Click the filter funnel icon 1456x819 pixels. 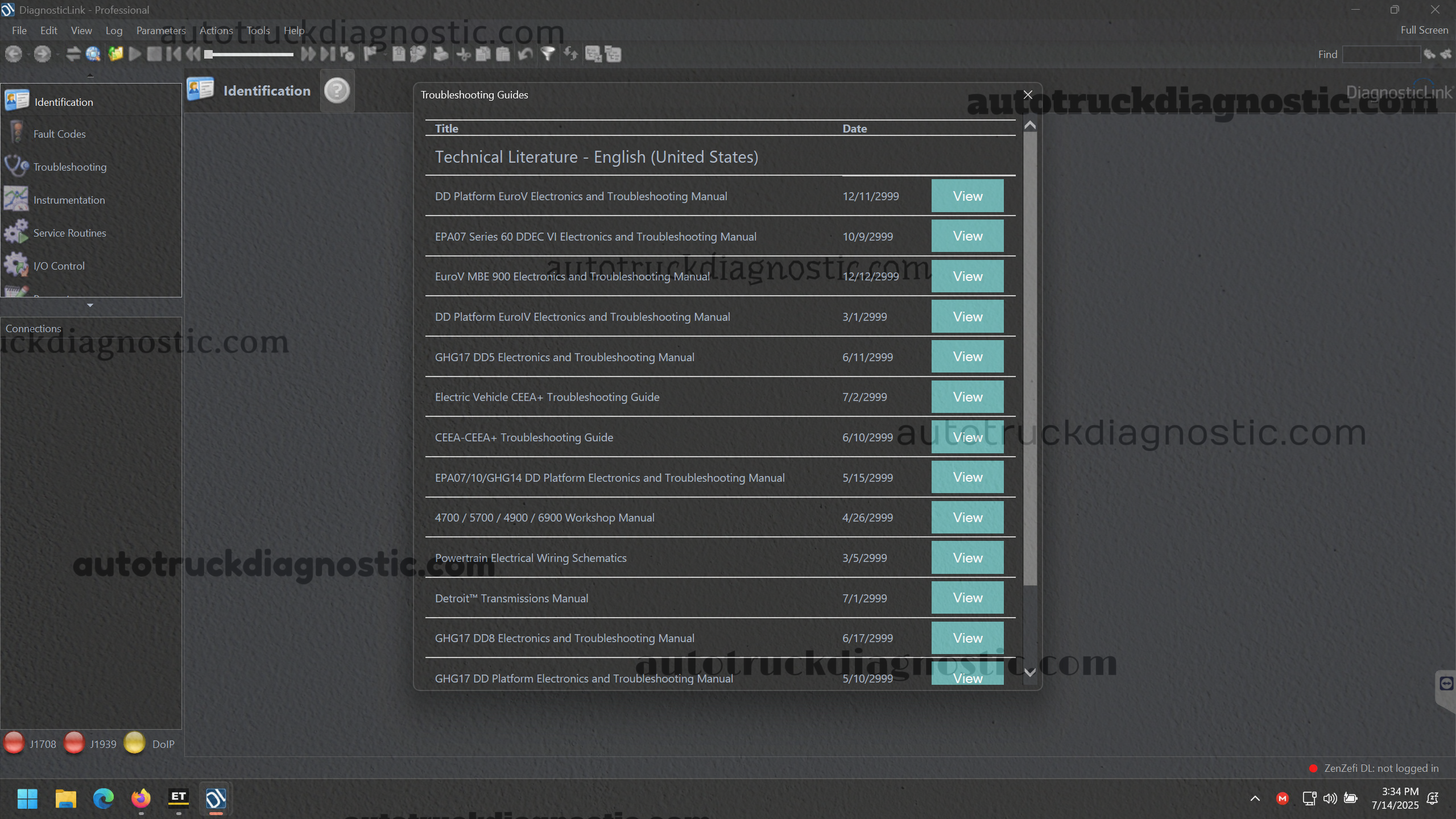(548, 54)
